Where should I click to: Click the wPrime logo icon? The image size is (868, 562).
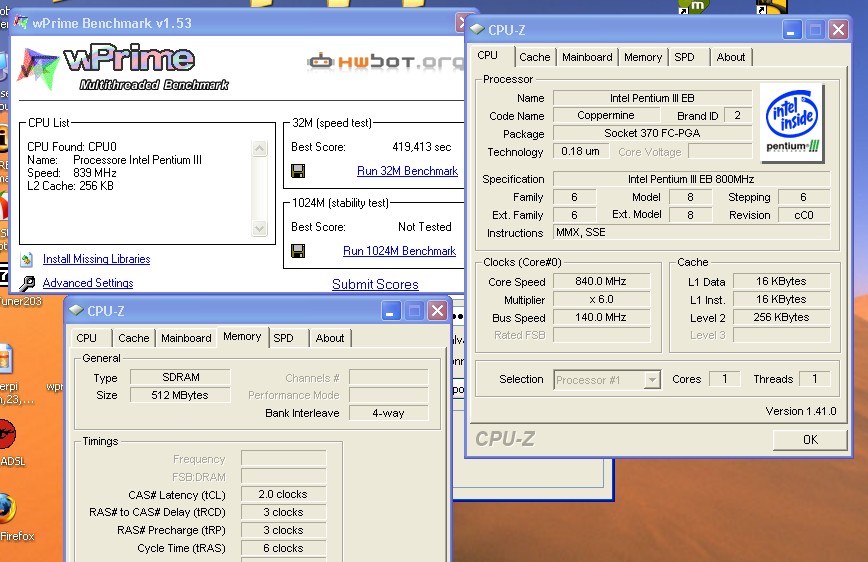click(38, 69)
